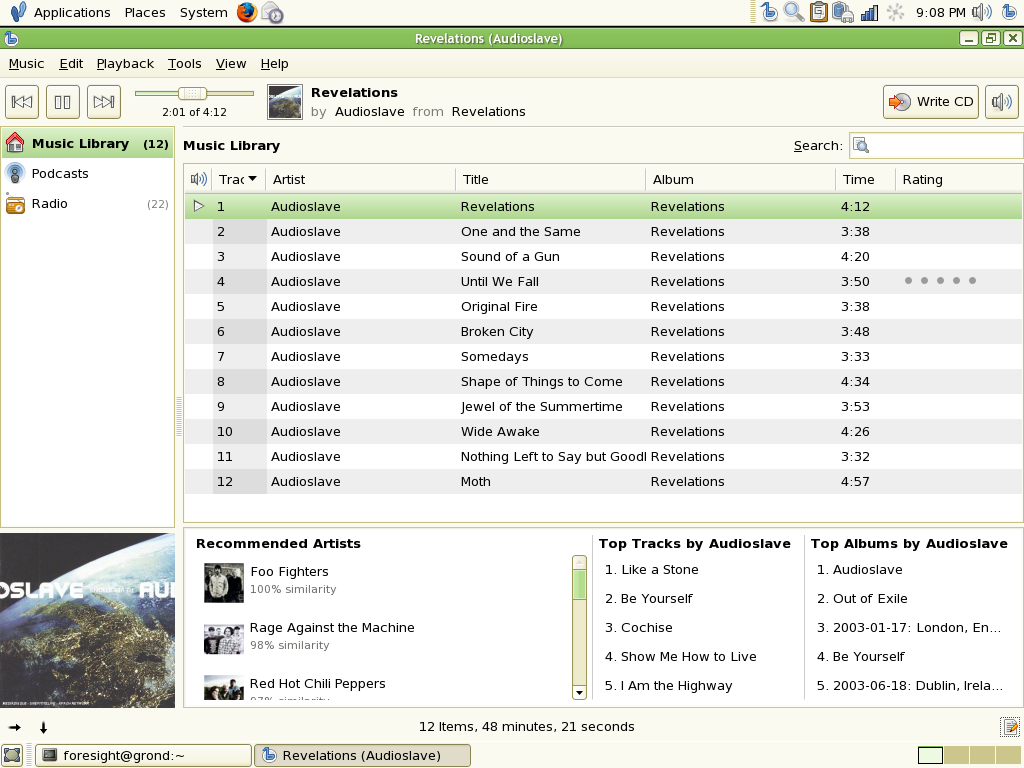Skip to the previous track
This screenshot has width=1024, height=768.
[x=22, y=102]
